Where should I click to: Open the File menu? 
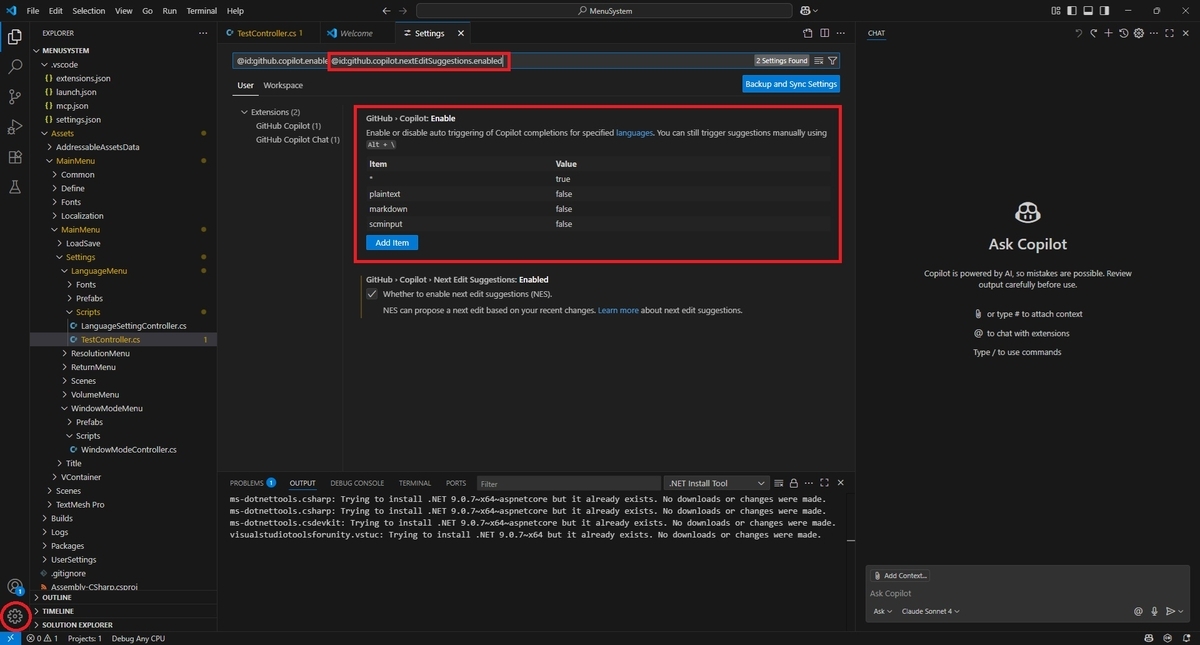[33, 11]
